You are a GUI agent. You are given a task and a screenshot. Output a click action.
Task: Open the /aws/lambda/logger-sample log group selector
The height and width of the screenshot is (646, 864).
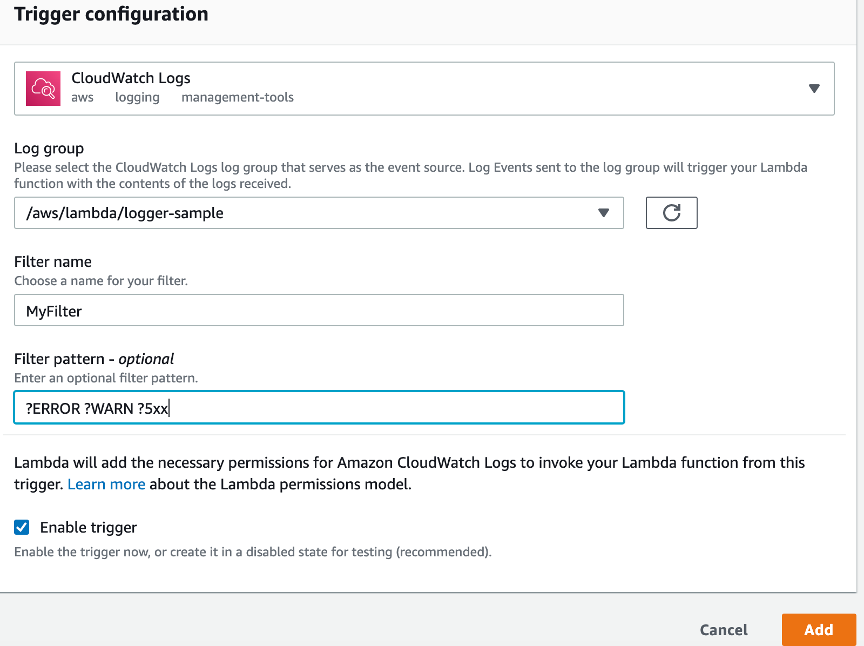tap(318, 212)
